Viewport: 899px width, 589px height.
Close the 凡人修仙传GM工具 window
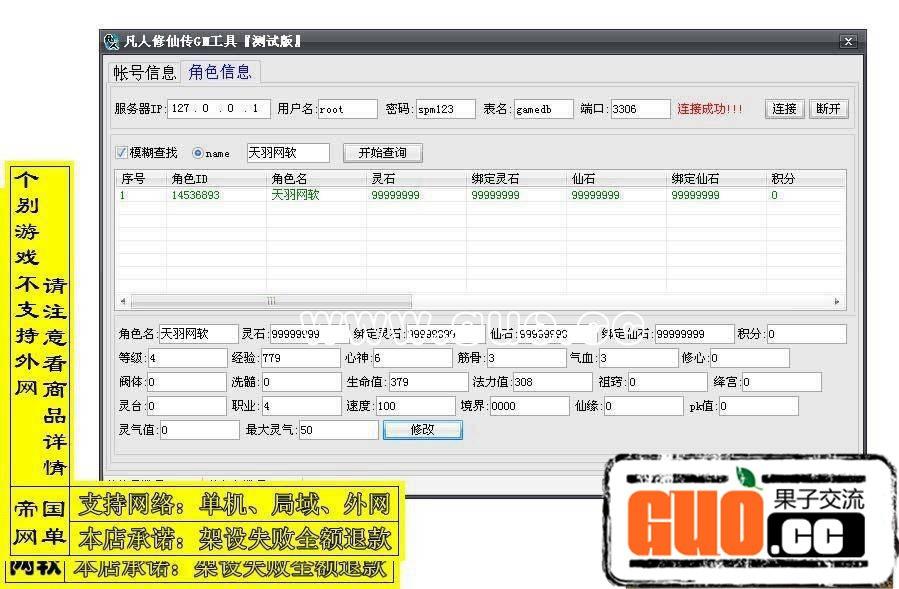[x=848, y=41]
